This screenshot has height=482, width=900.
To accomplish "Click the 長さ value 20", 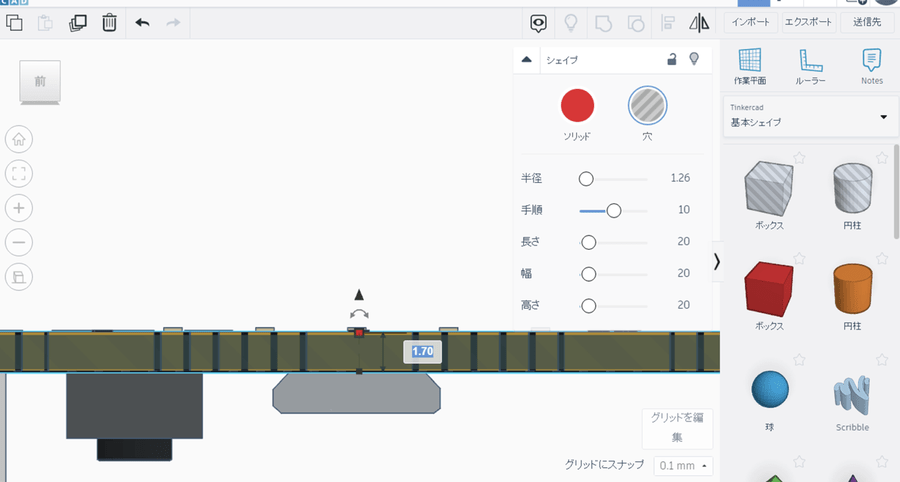I will (x=683, y=242).
